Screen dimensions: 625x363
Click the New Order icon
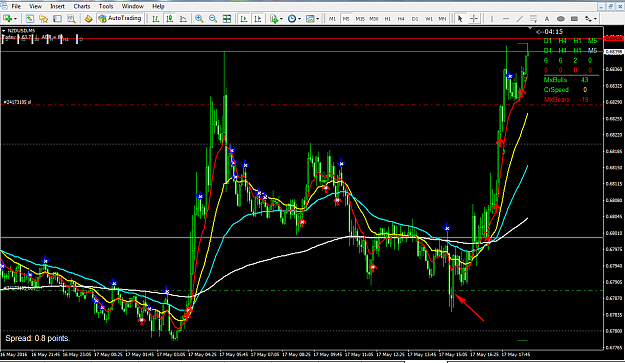[88, 19]
